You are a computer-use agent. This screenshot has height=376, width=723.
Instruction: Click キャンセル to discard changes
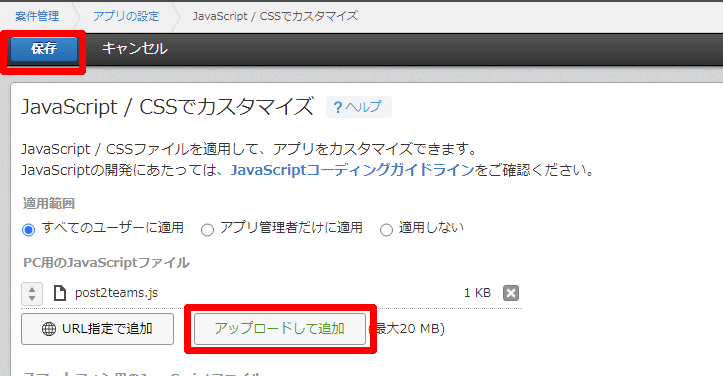click(135, 48)
